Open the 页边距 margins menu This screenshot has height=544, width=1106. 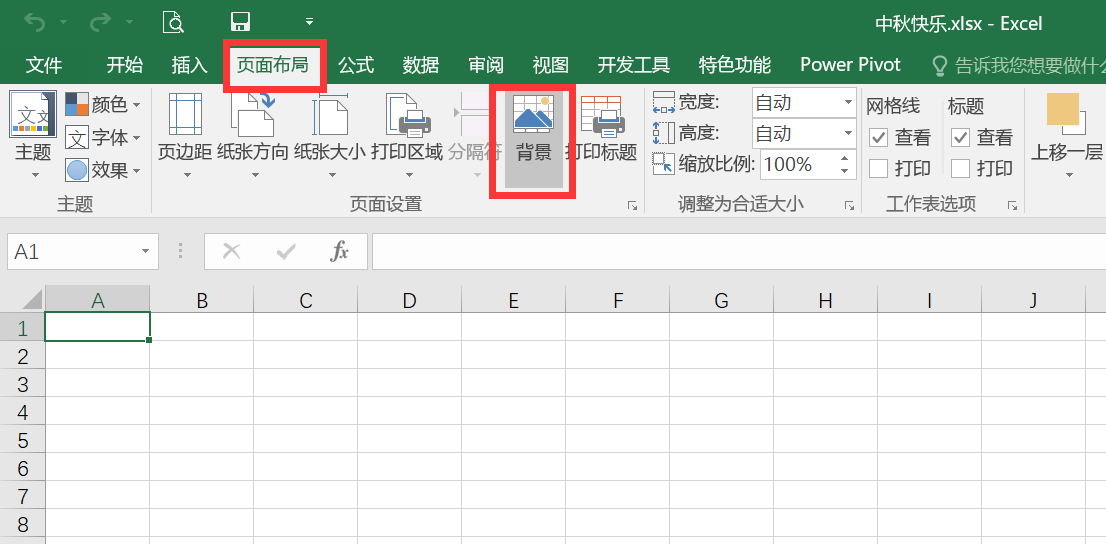[185, 135]
